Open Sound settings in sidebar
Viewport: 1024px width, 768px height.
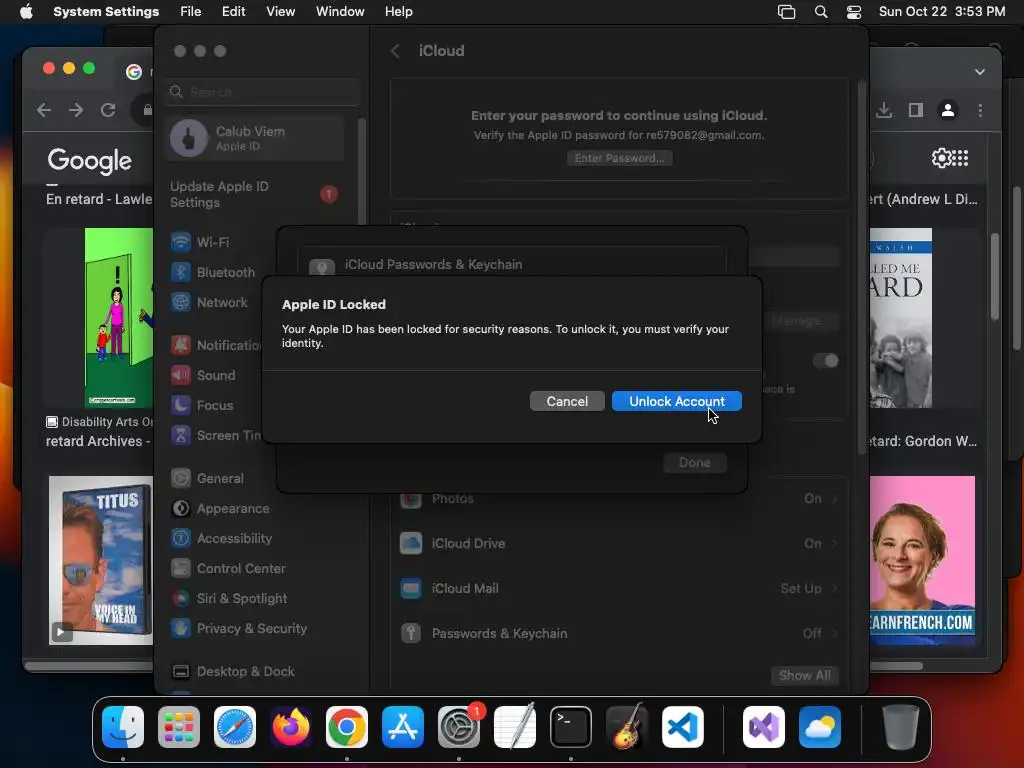click(216, 376)
